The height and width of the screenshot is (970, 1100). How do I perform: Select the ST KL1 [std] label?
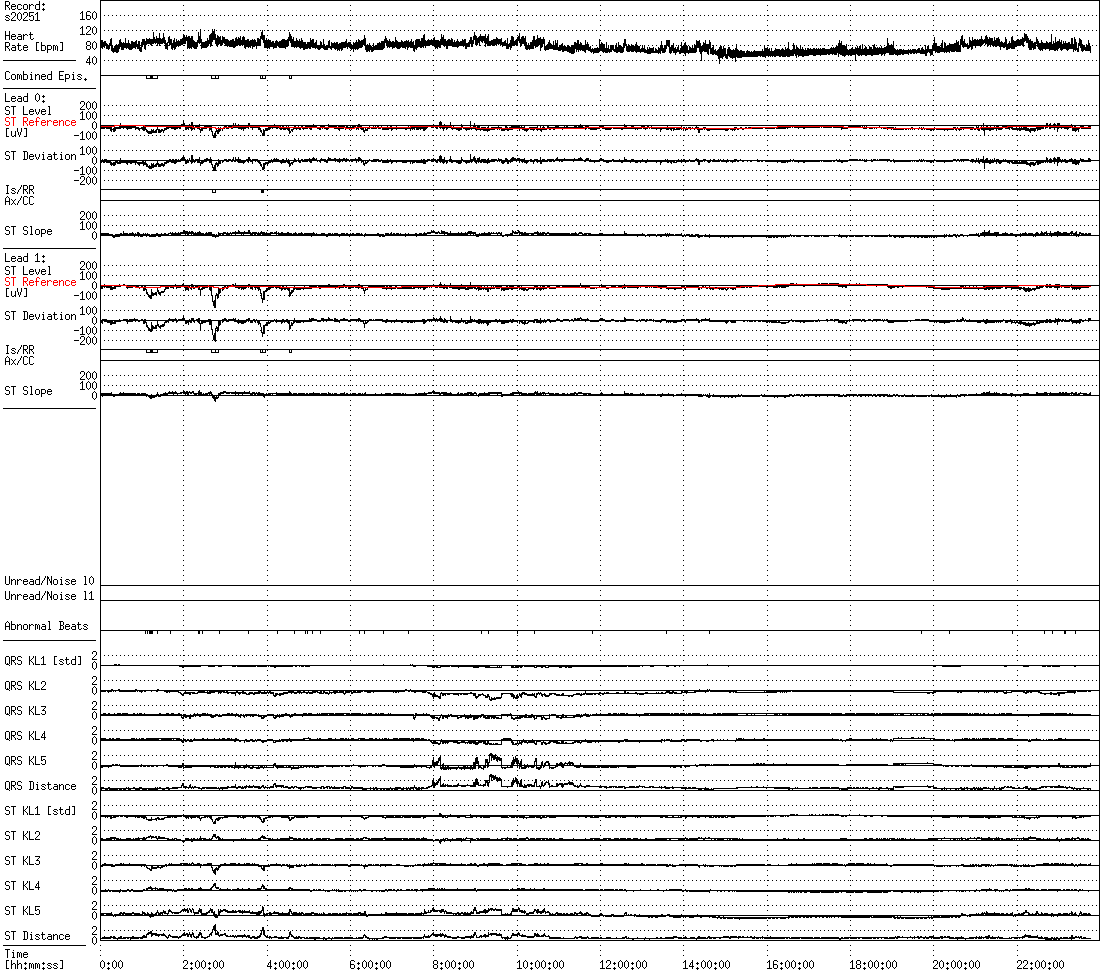[40, 811]
